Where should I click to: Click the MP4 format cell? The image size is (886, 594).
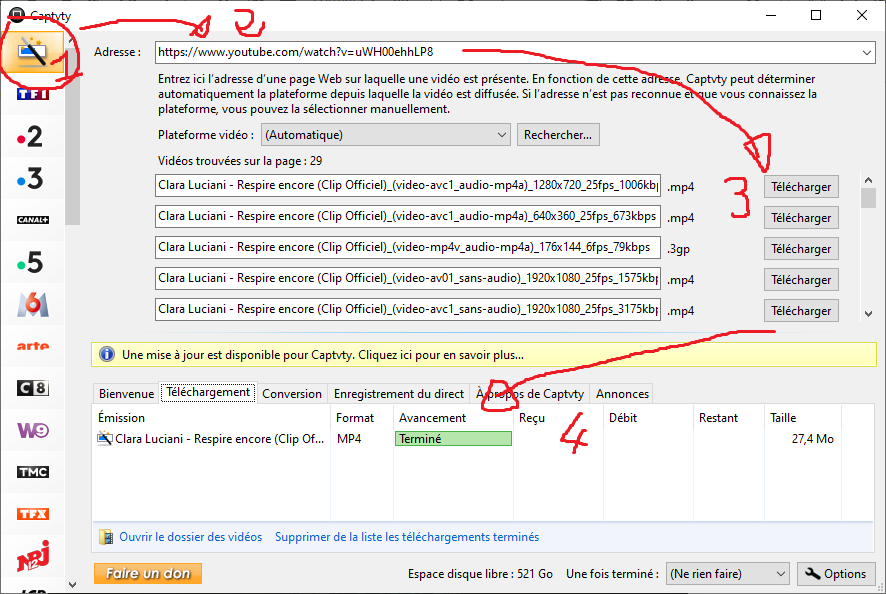349,439
